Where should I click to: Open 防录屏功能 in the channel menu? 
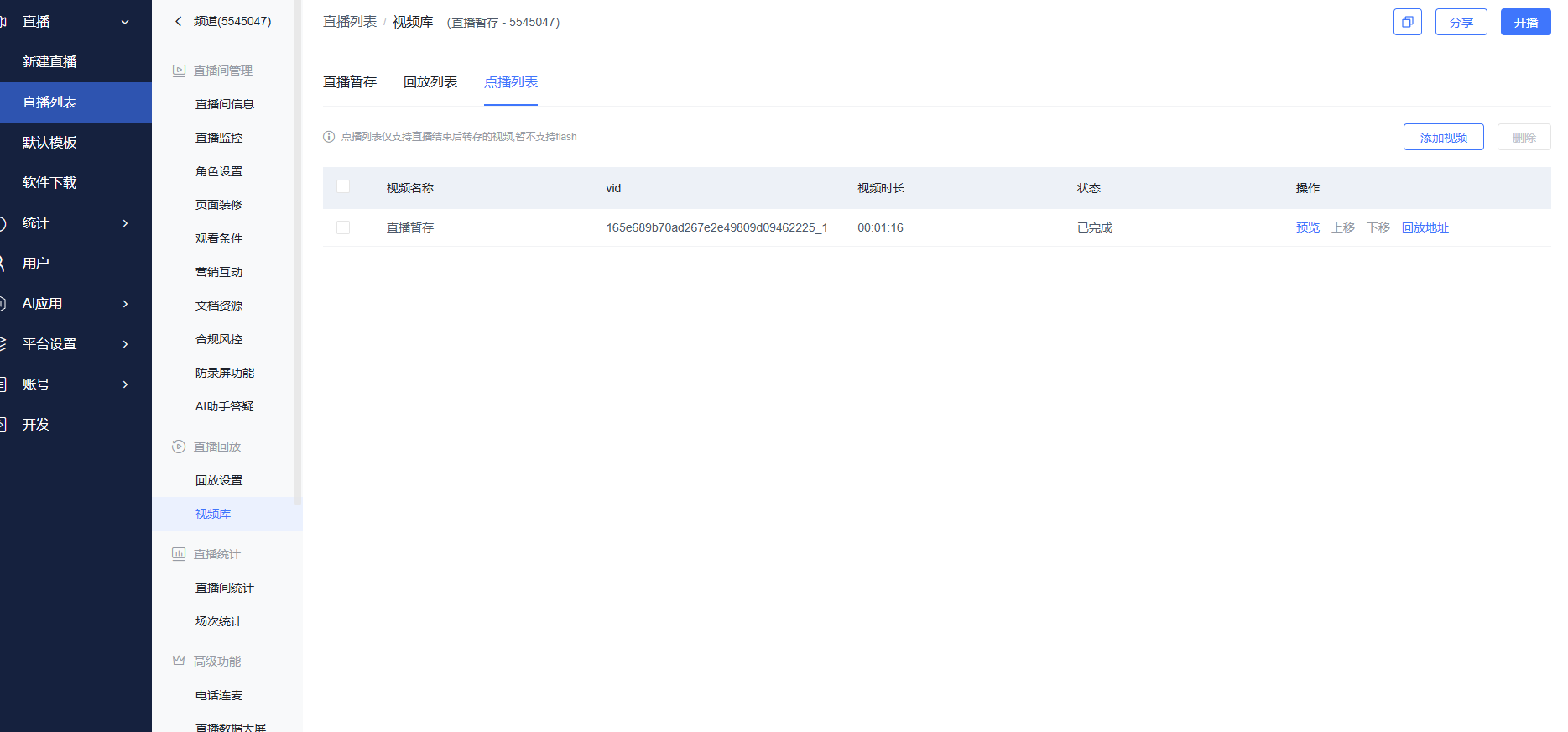(x=225, y=373)
